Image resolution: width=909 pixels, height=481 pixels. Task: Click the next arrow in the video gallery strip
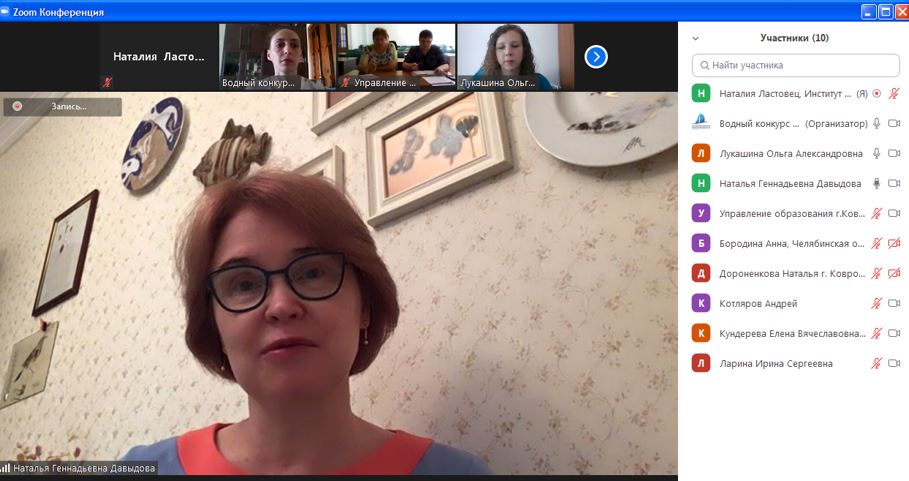596,57
